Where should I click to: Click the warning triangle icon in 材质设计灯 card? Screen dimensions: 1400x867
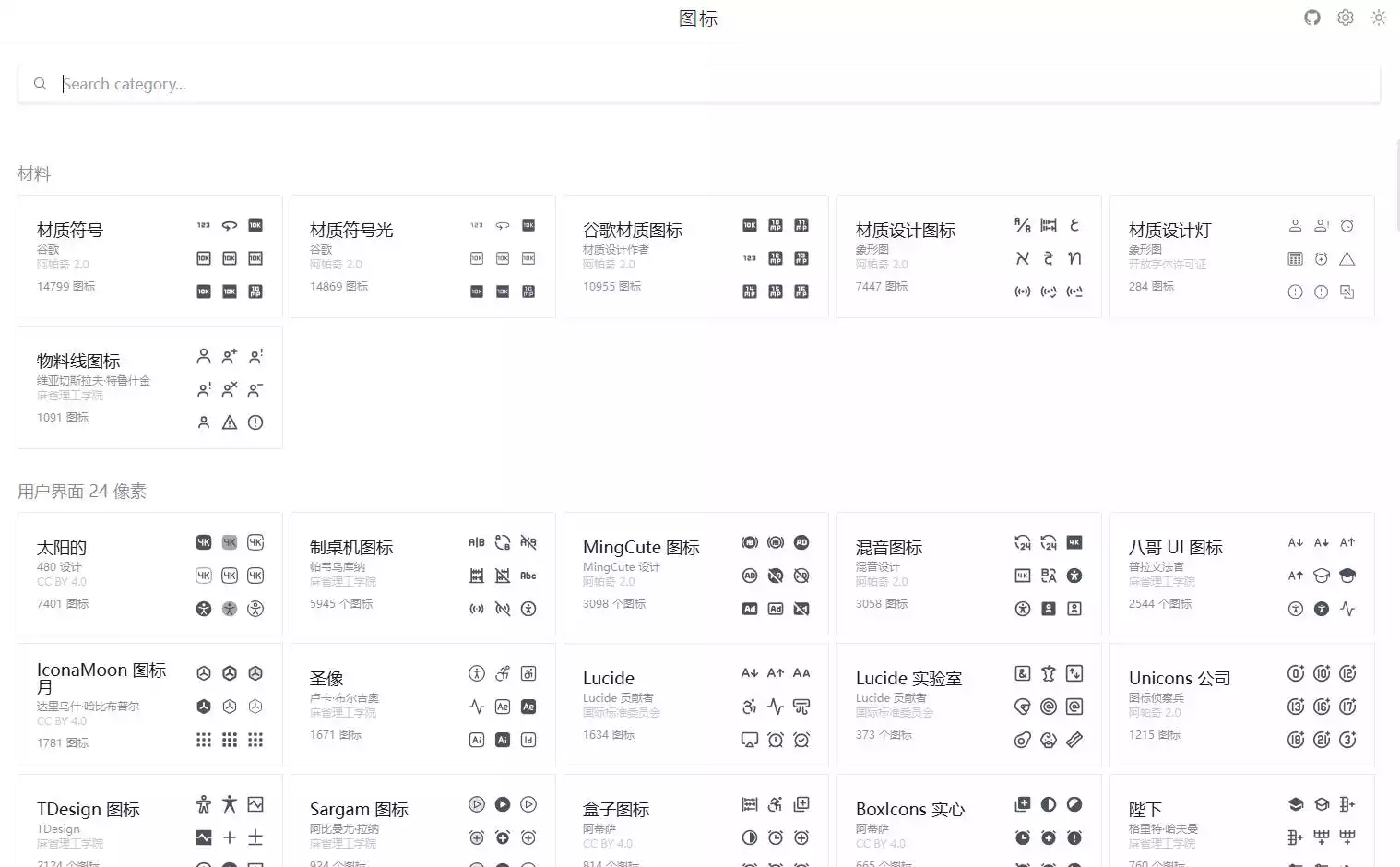coord(1347,258)
